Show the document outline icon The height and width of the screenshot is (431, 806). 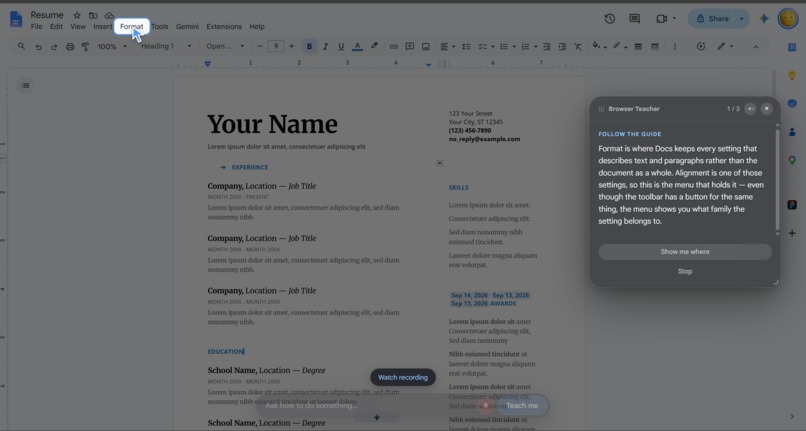[26, 85]
